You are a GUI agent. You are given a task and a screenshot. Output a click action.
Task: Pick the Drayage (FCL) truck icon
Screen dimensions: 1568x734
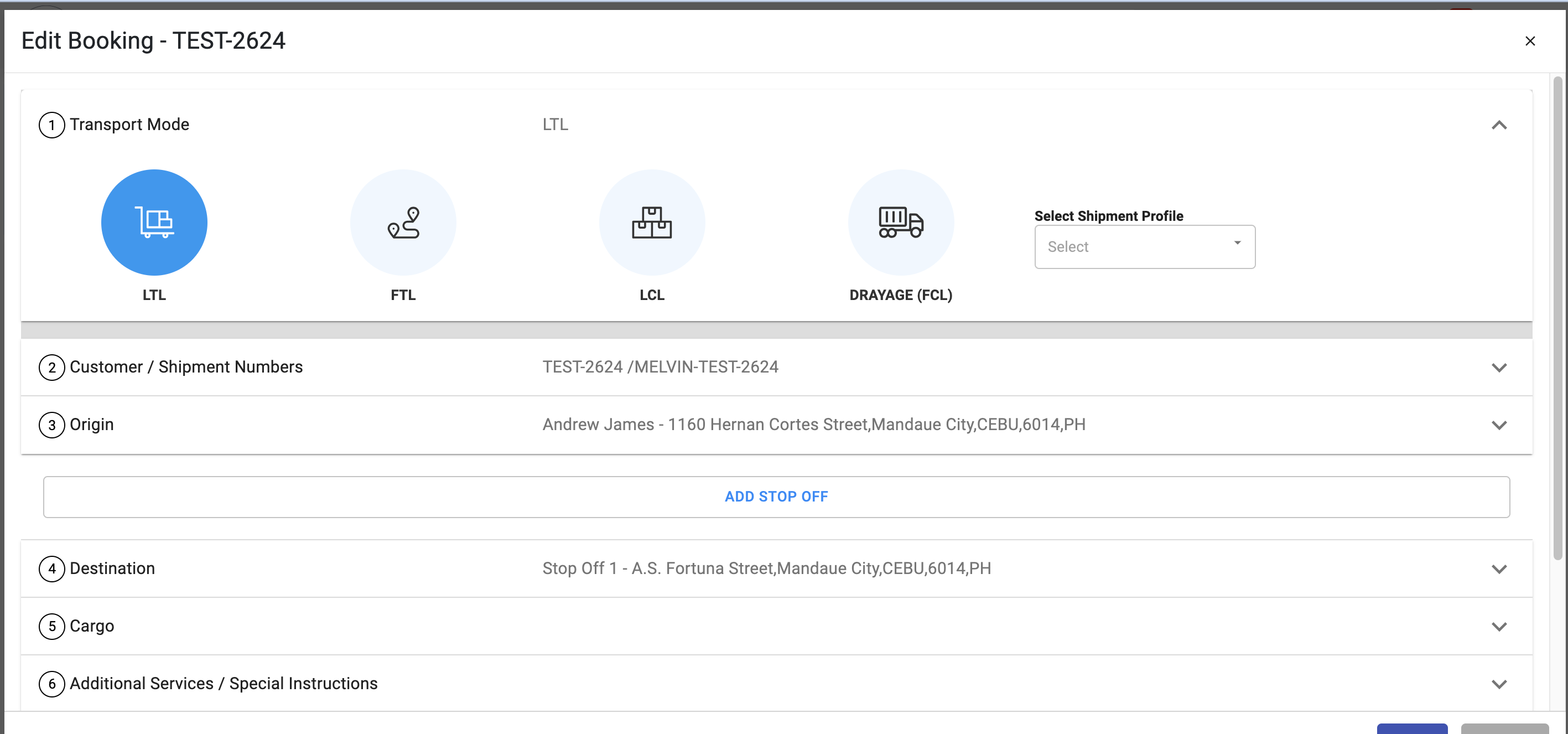(901, 222)
